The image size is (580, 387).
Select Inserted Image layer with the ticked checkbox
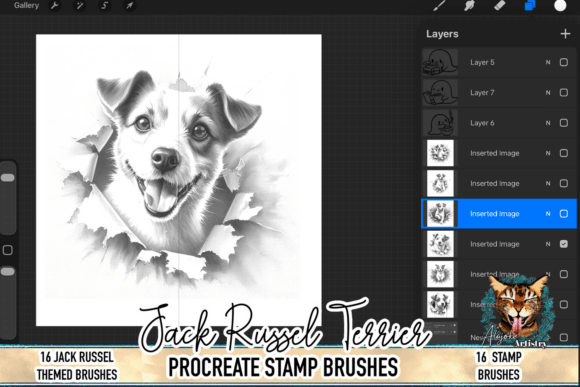(499, 244)
